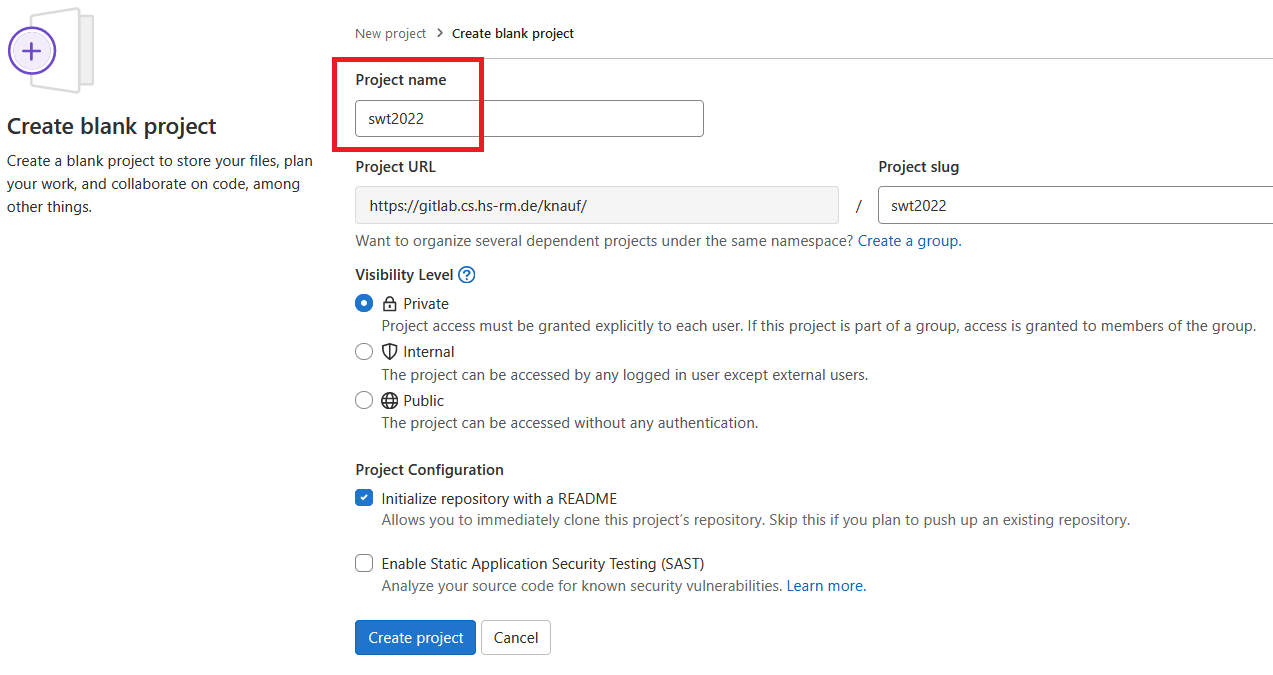The width and height of the screenshot is (1273, 675).
Task: Click Create blank project breadcrumb item
Action: coord(513,33)
